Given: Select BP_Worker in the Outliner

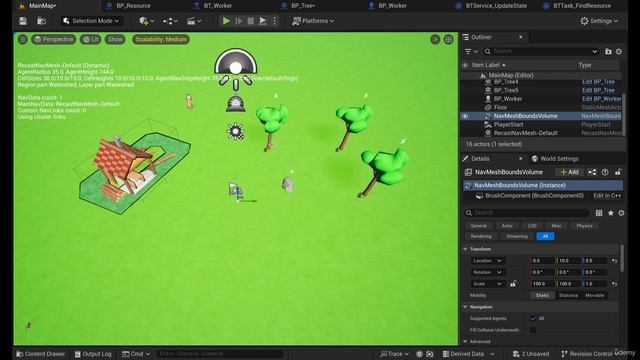Looking at the screenshot, I should click(x=508, y=99).
